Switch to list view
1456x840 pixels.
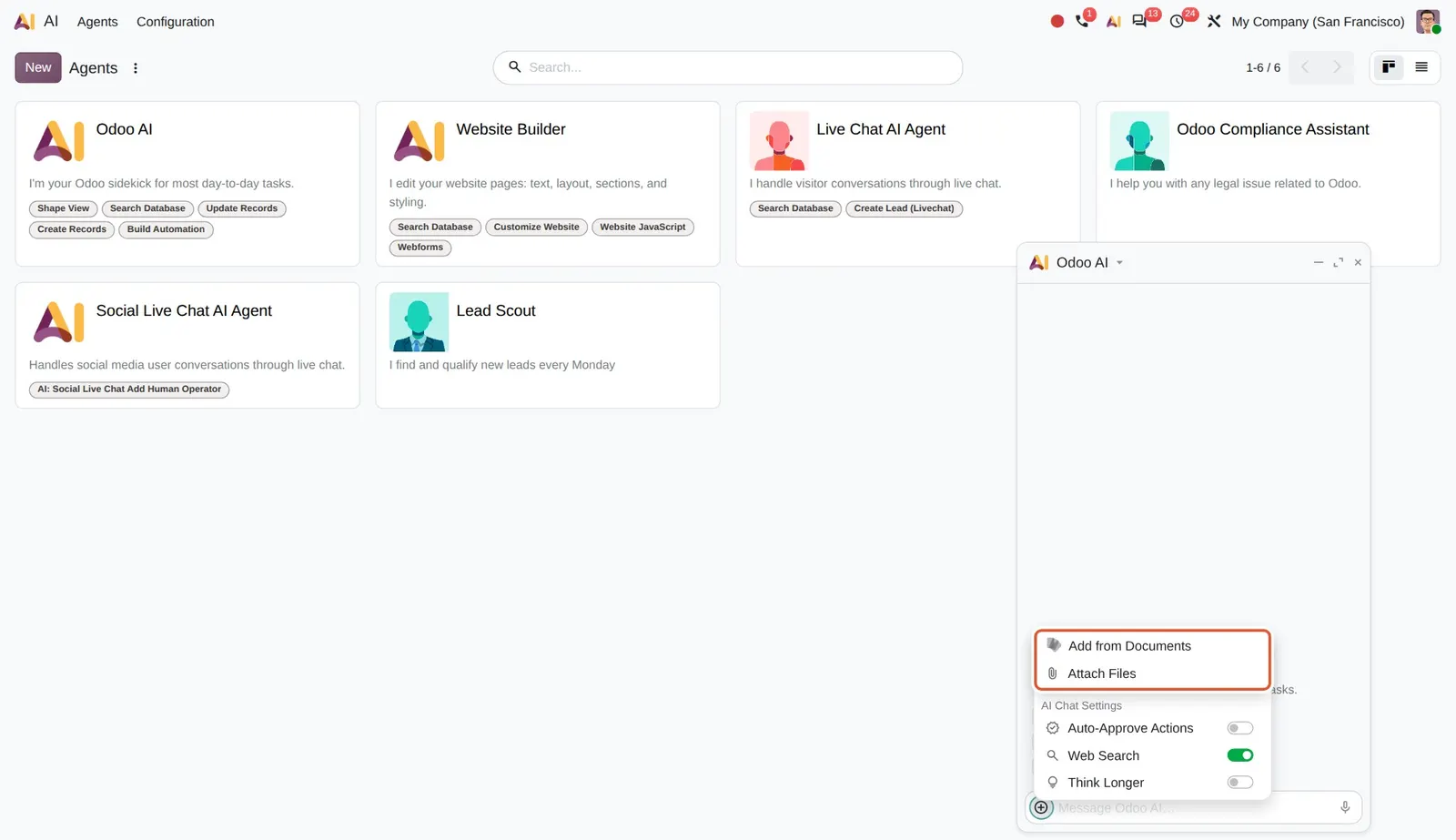click(x=1421, y=67)
